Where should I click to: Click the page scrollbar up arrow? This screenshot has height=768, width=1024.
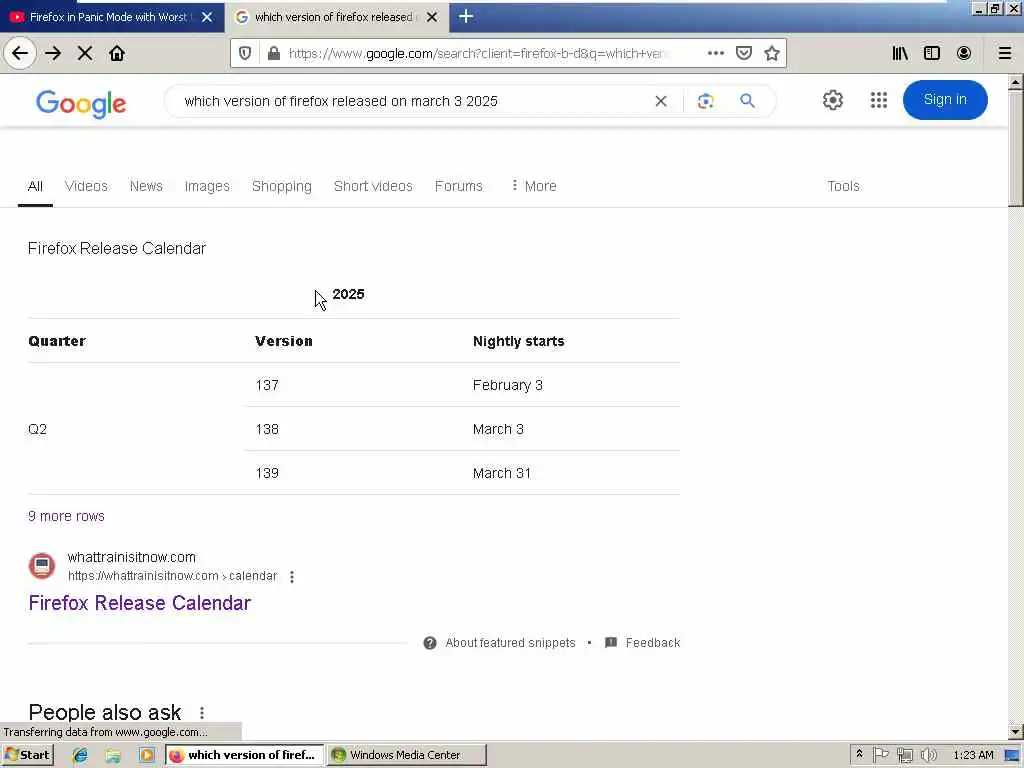1016,83
